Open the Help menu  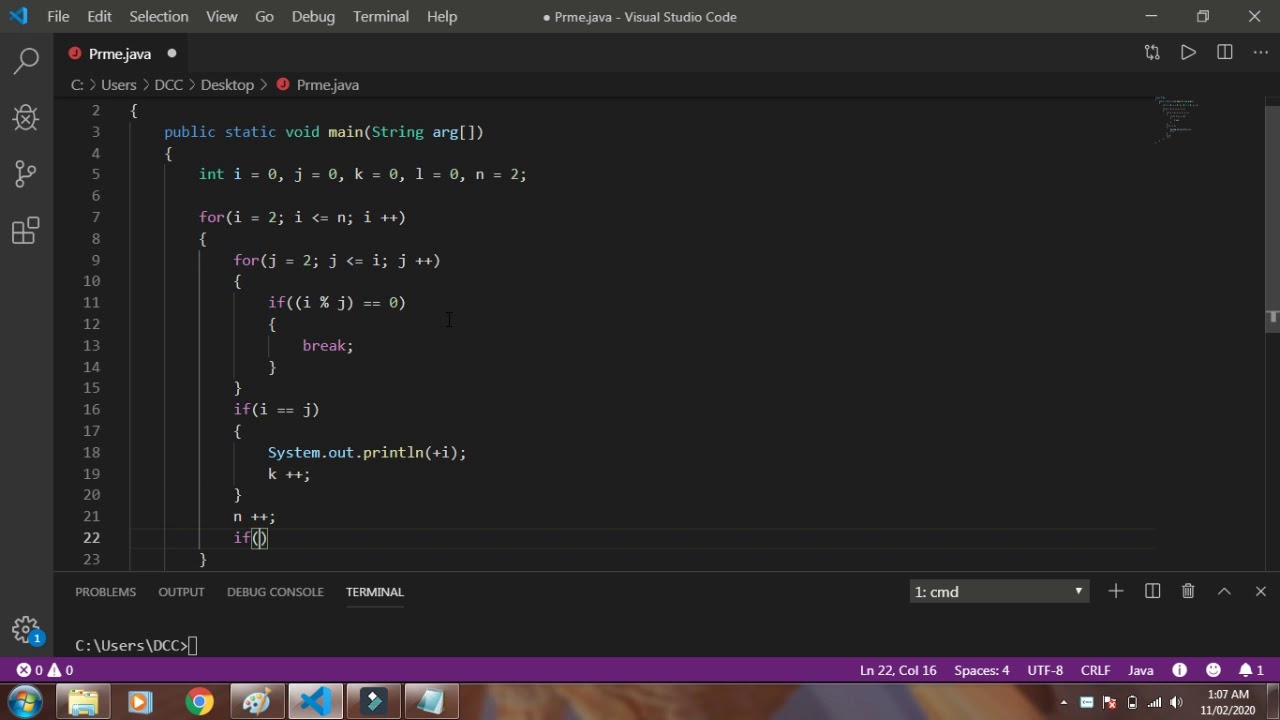[x=442, y=16]
